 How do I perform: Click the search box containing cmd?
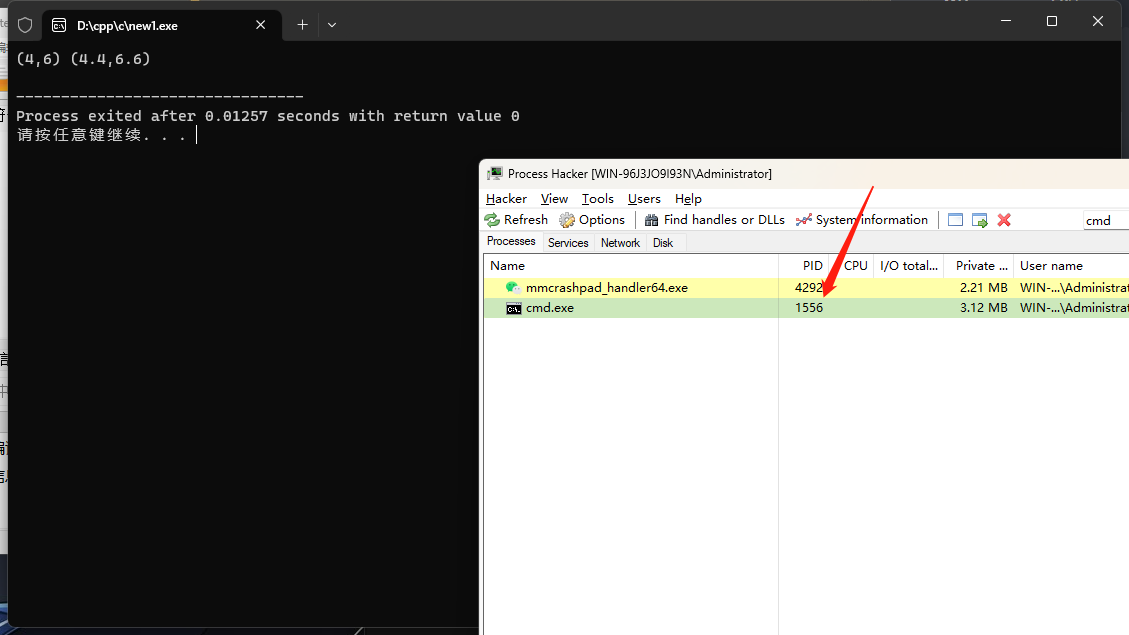[1106, 220]
